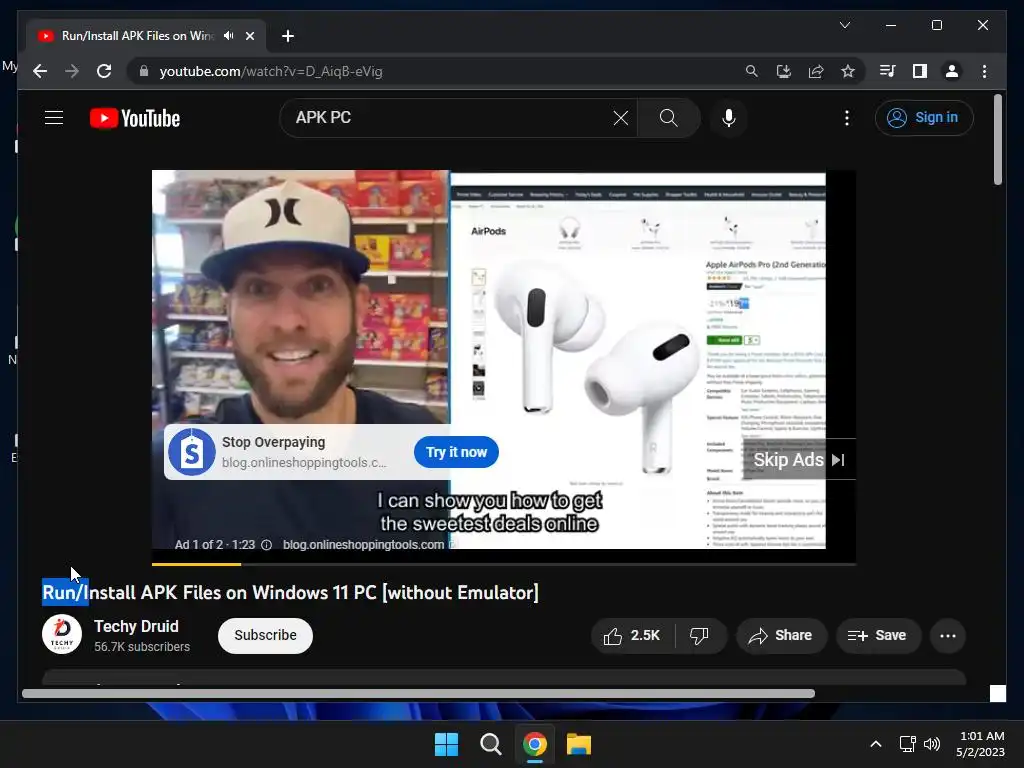Open the Techy Druid channel avatar
Viewport: 1024px width, 768px height.
(62, 634)
